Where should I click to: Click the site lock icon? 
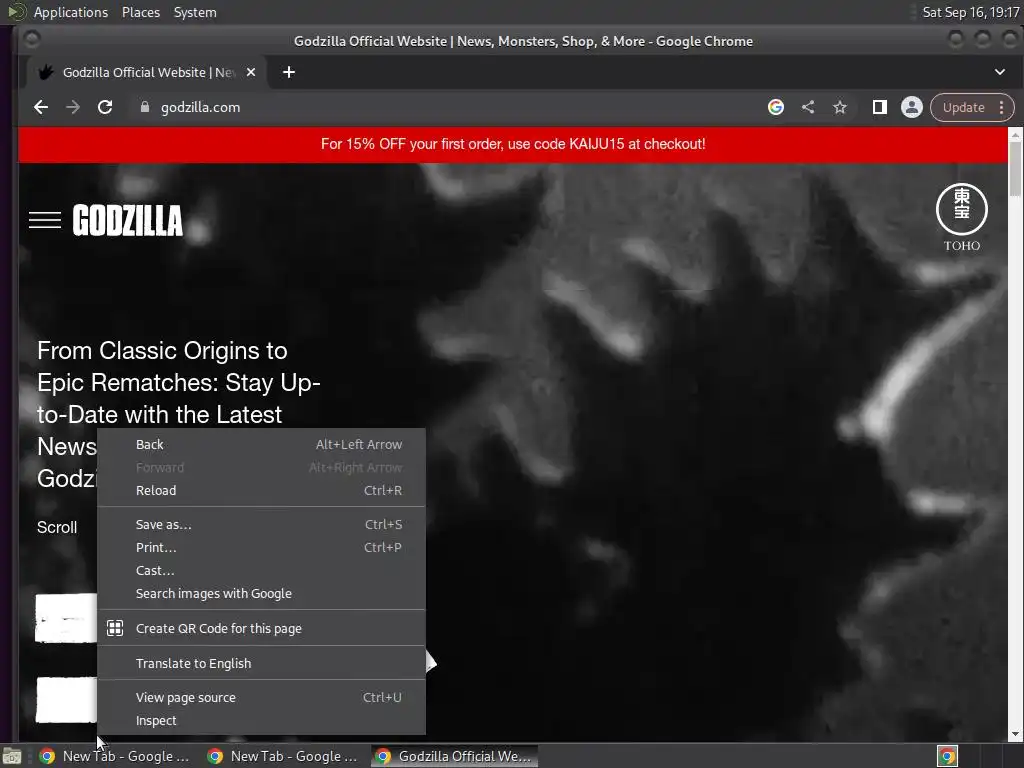coord(145,107)
